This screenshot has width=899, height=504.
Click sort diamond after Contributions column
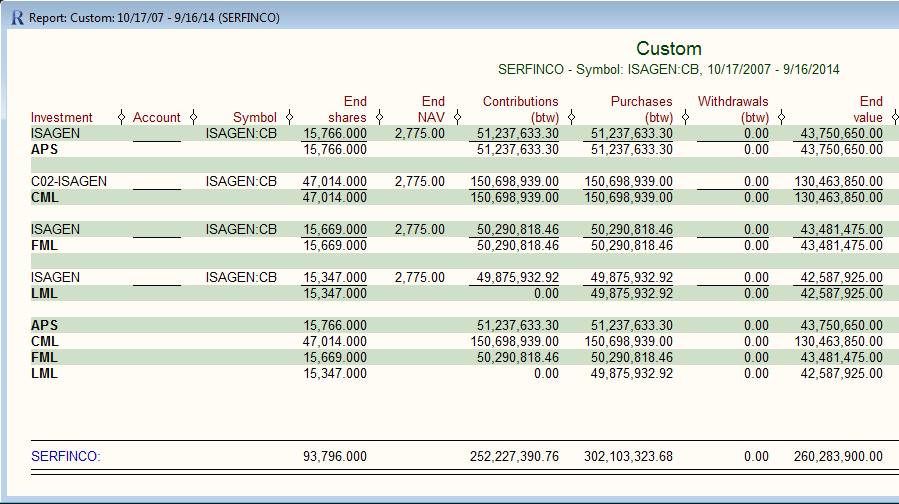point(571,118)
